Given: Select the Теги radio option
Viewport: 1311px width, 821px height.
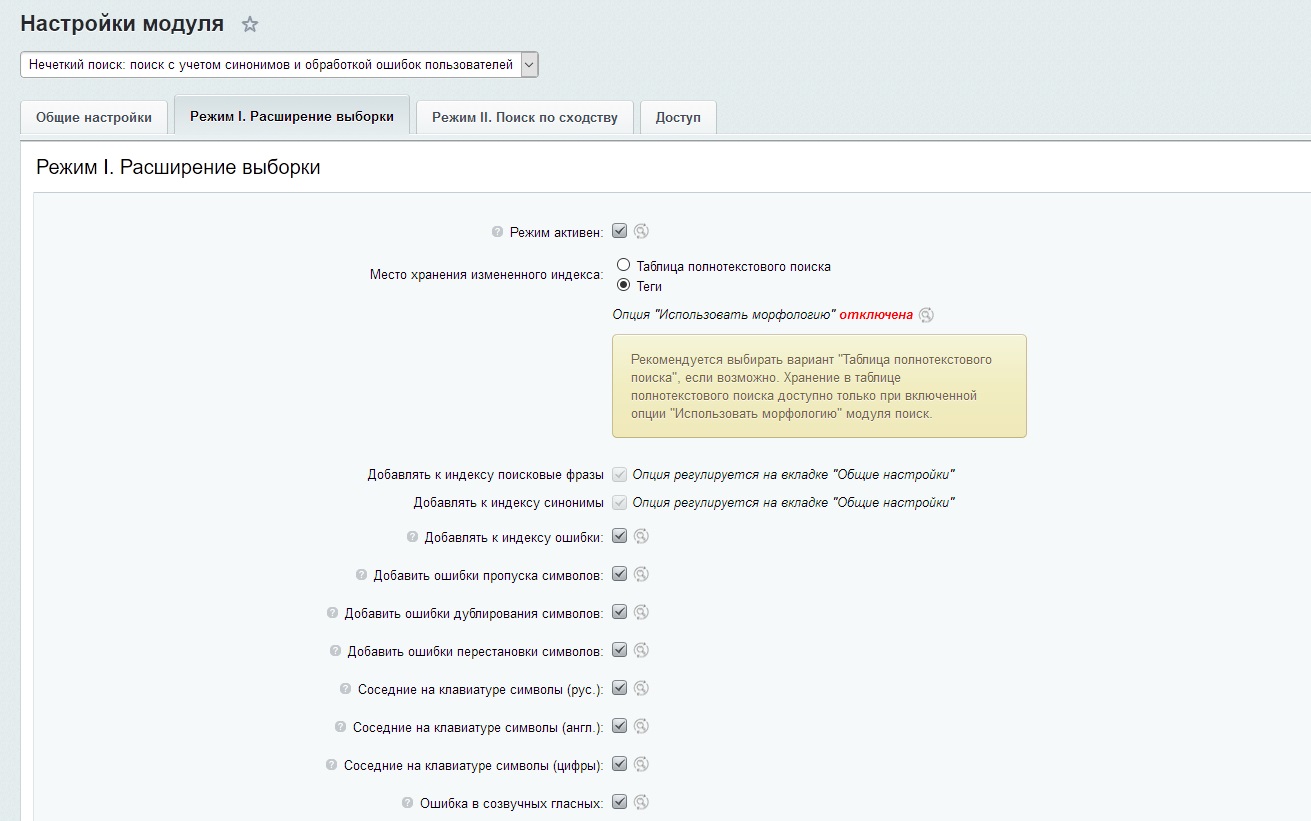Looking at the screenshot, I should 624,285.
